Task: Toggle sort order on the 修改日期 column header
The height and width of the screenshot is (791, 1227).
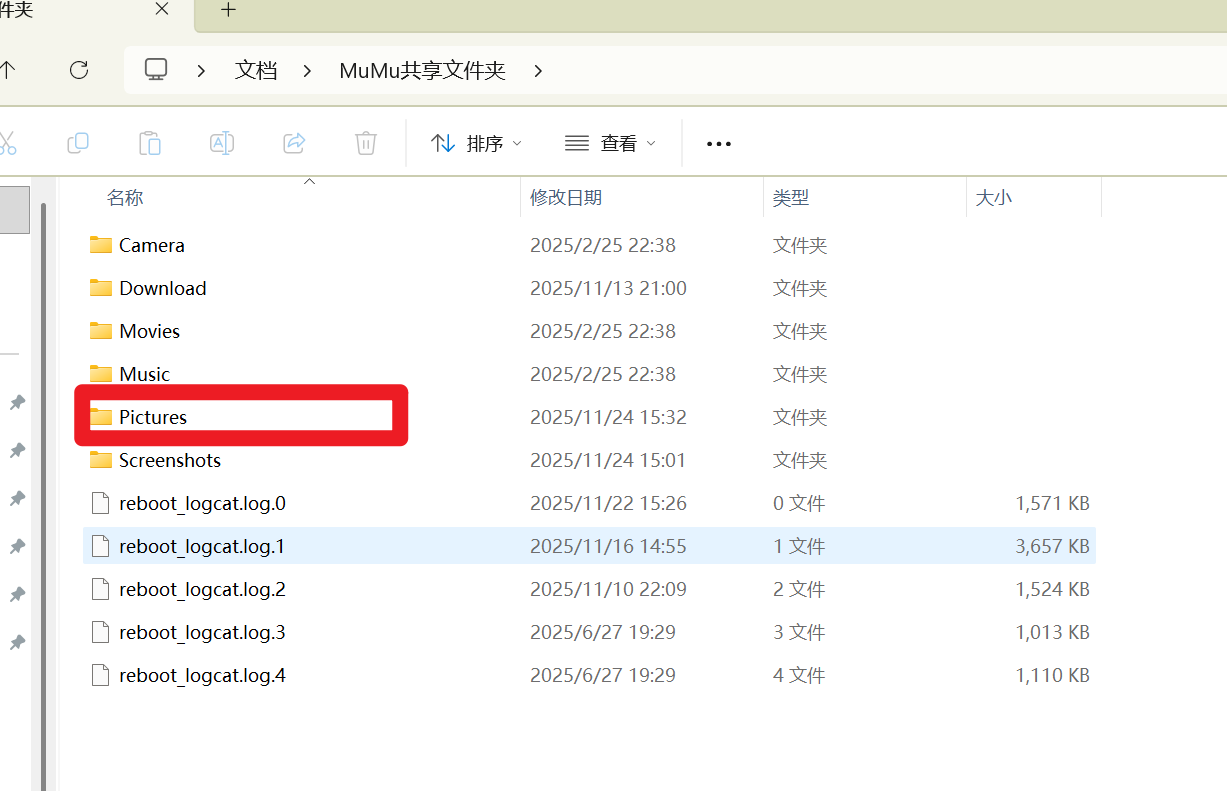Action: click(566, 197)
